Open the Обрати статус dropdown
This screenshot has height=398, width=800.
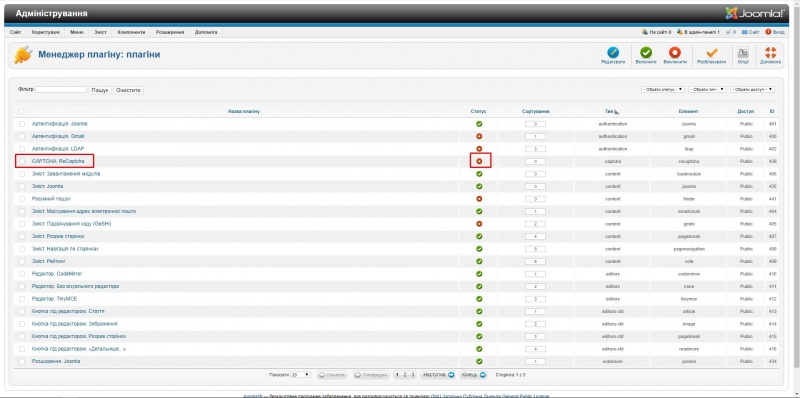click(x=663, y=89)
